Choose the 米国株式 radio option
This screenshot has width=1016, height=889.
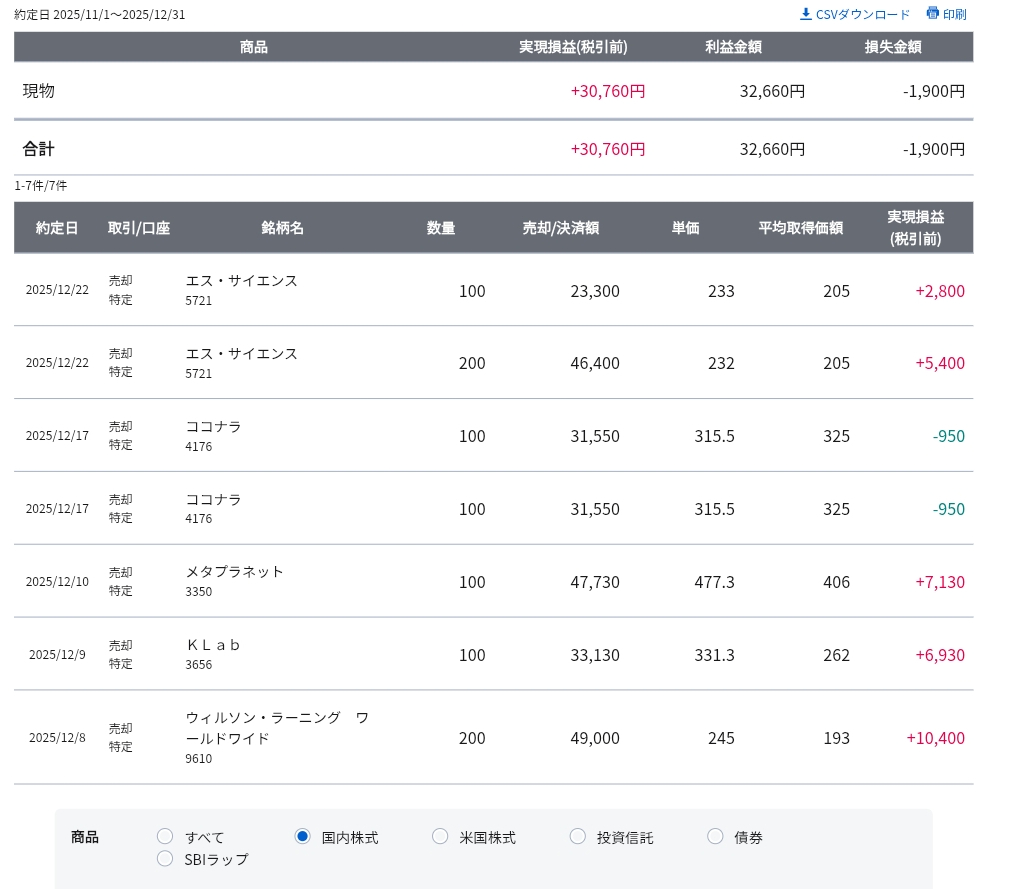click(440, 837)
